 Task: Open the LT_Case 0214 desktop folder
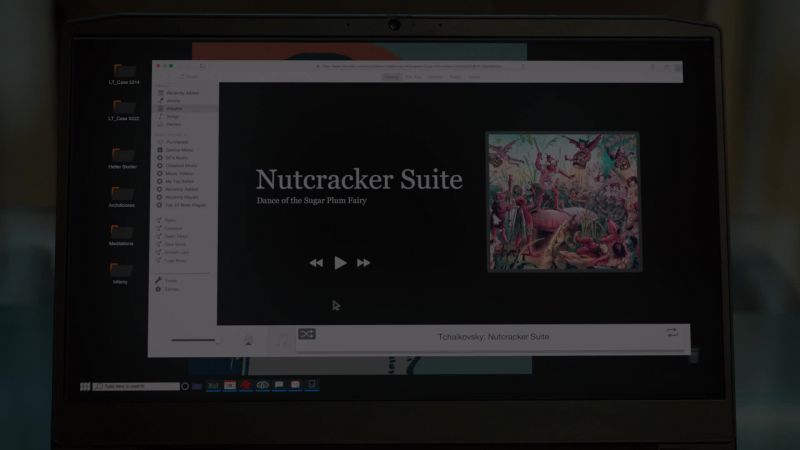click(x=123, y=74)
